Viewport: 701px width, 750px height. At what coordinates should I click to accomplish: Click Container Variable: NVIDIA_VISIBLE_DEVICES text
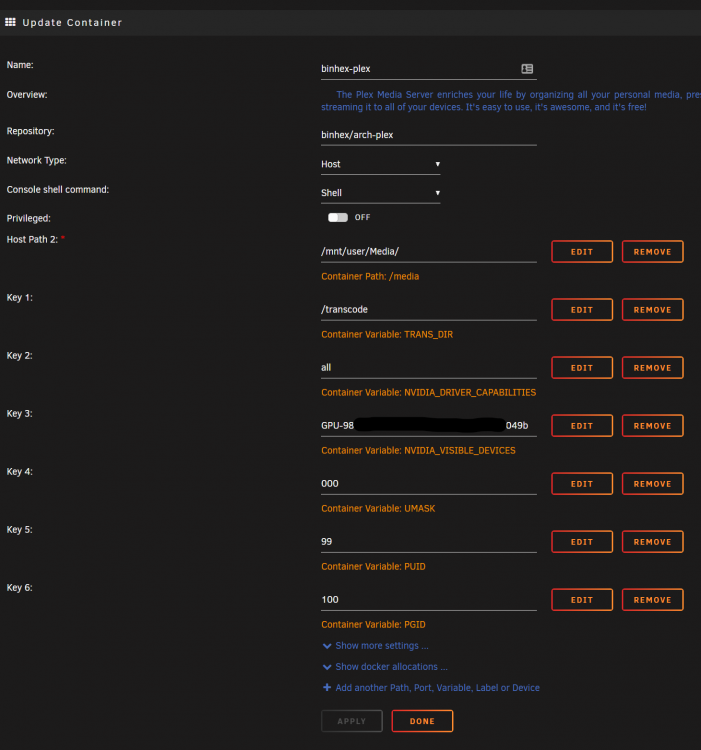418,451
